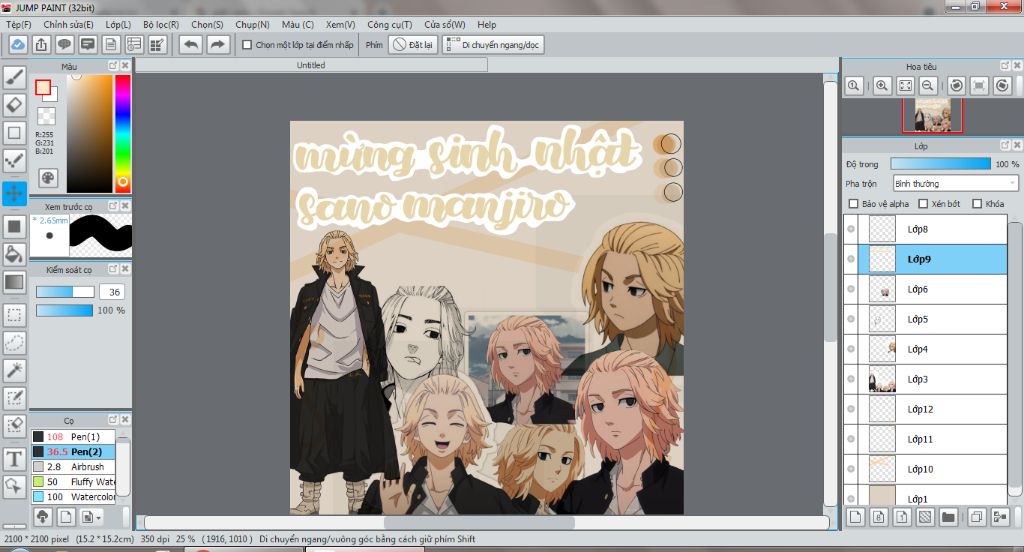Viewport: 1024px width, 552px height.
Task: Download brushes with cloud icon
Action: coord(42,517)
